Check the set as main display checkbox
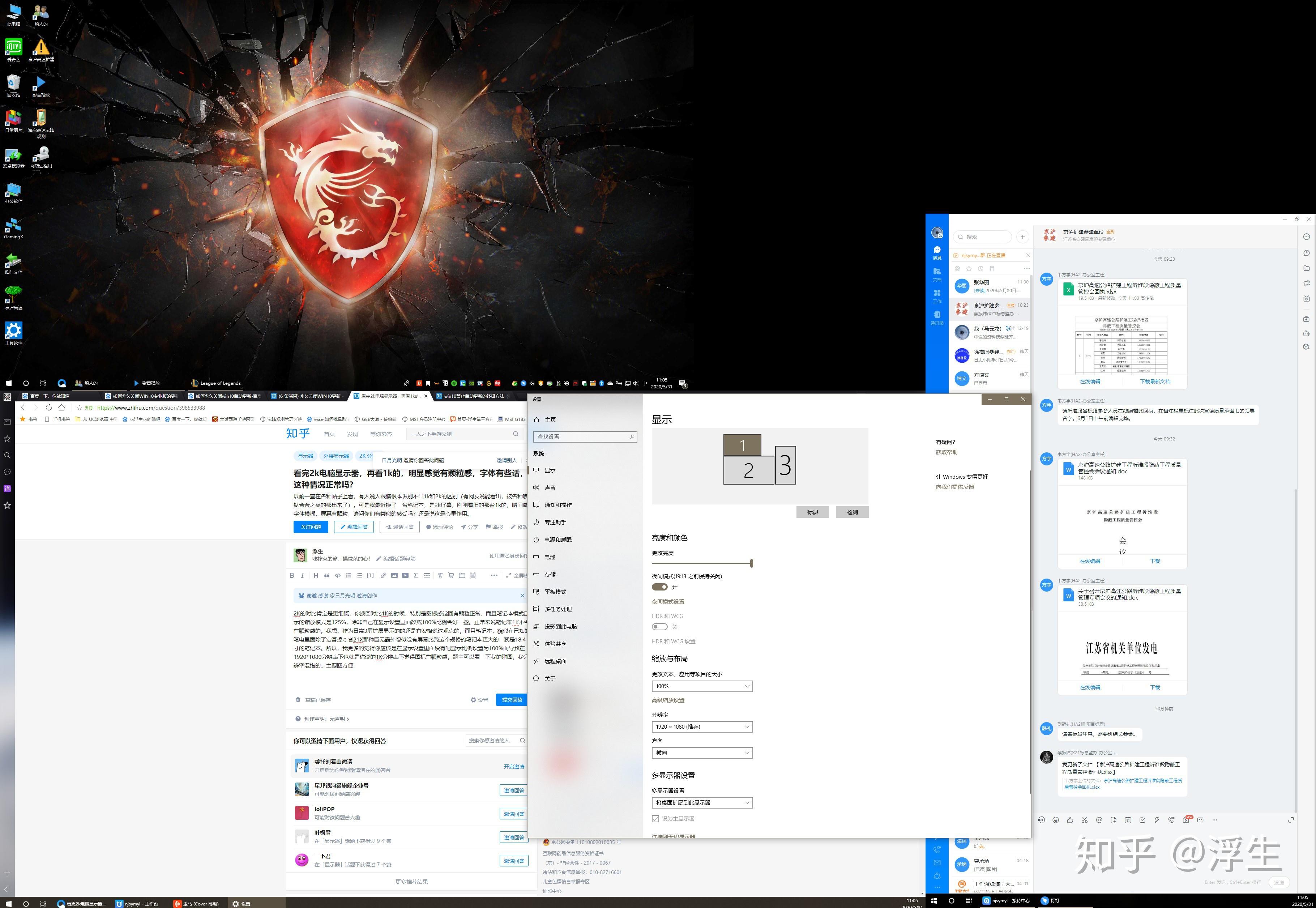1316x908 pixels. tap(655, 818)
